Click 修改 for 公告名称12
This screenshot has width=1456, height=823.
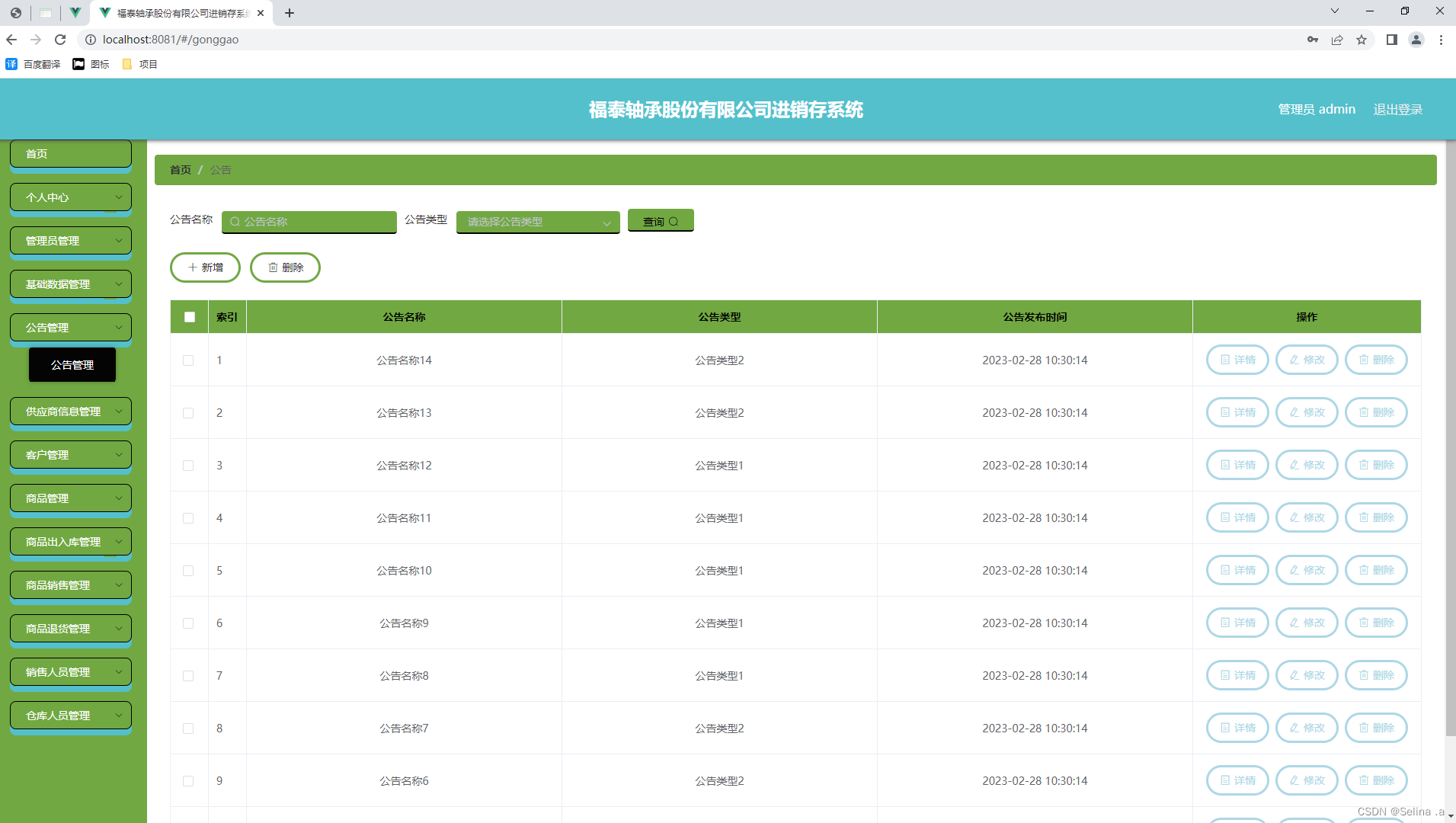pos(1307,465)
